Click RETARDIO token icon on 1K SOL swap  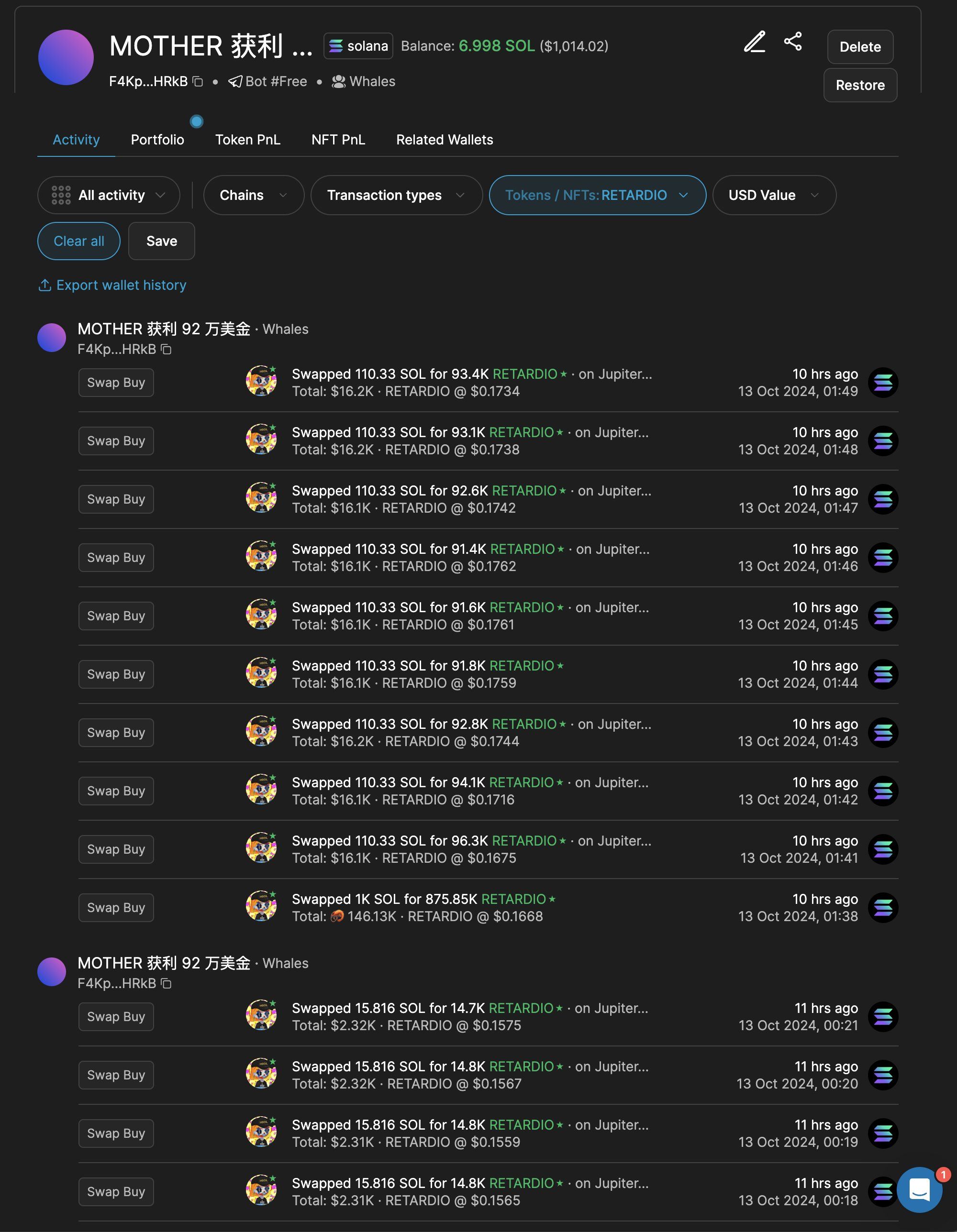click(x=261, y=906)
